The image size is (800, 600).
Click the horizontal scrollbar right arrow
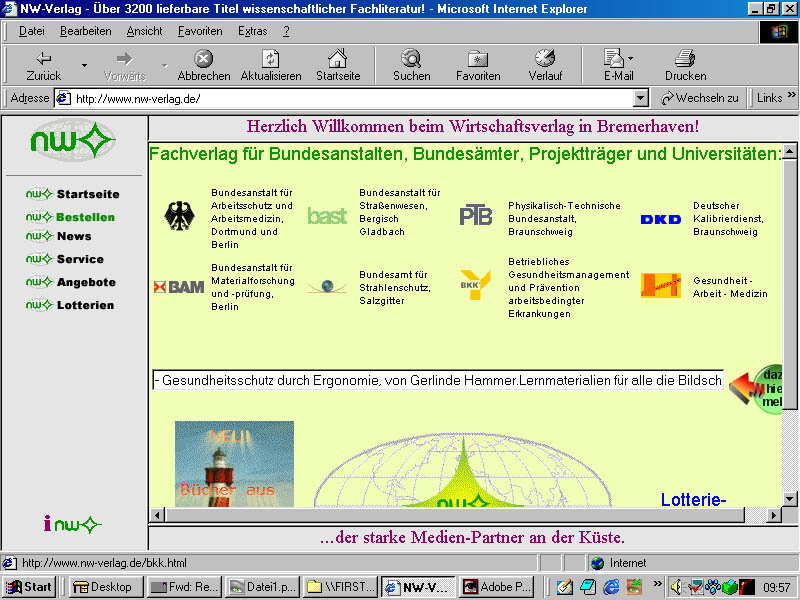click(x=774, y=515)
